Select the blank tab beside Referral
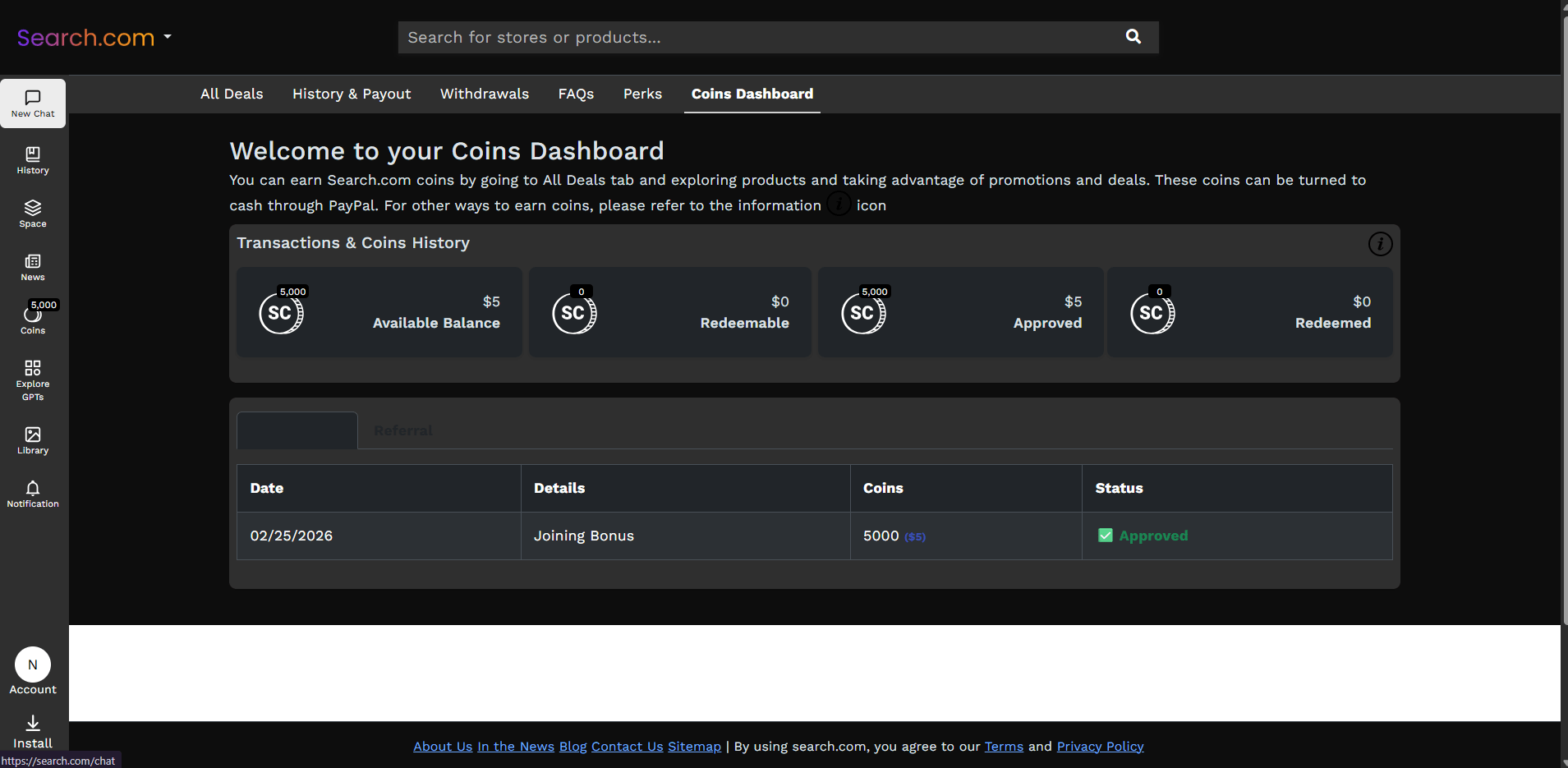The width and height of the screenshot is (1568, 768). [297, 430]
